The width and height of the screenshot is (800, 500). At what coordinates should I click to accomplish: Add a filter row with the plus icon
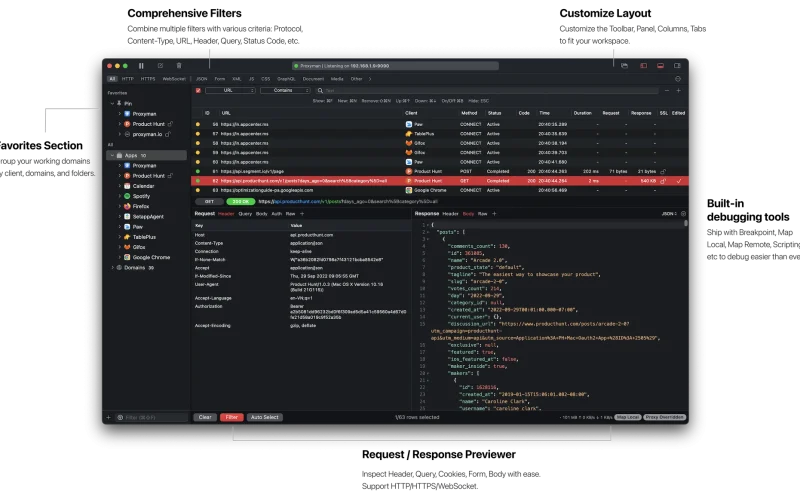point(679,90)
